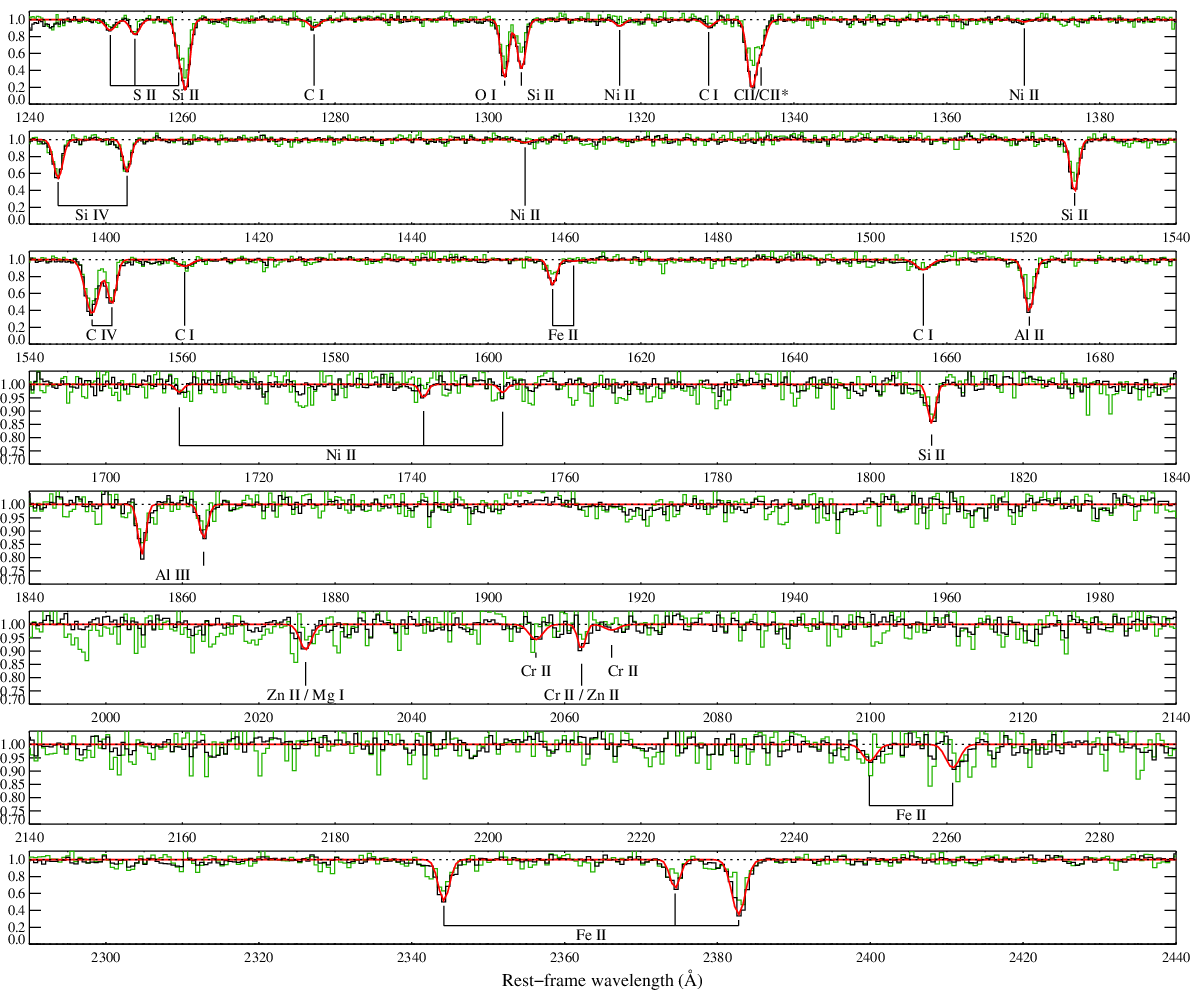This screenshot has width=1190, height=990.
Task: Click the '1300' wavelength tick label
Action: 488,118
